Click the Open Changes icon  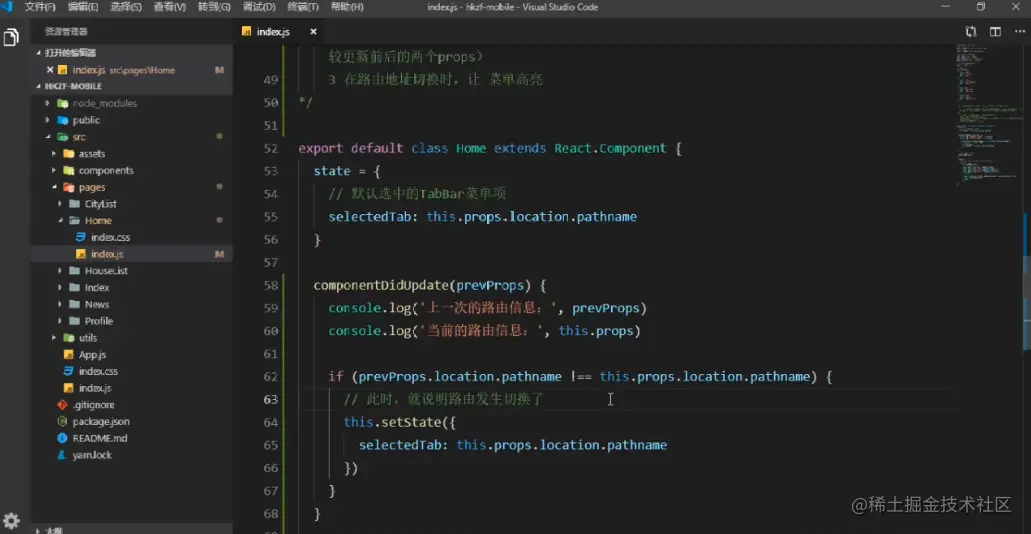point(971,32)
